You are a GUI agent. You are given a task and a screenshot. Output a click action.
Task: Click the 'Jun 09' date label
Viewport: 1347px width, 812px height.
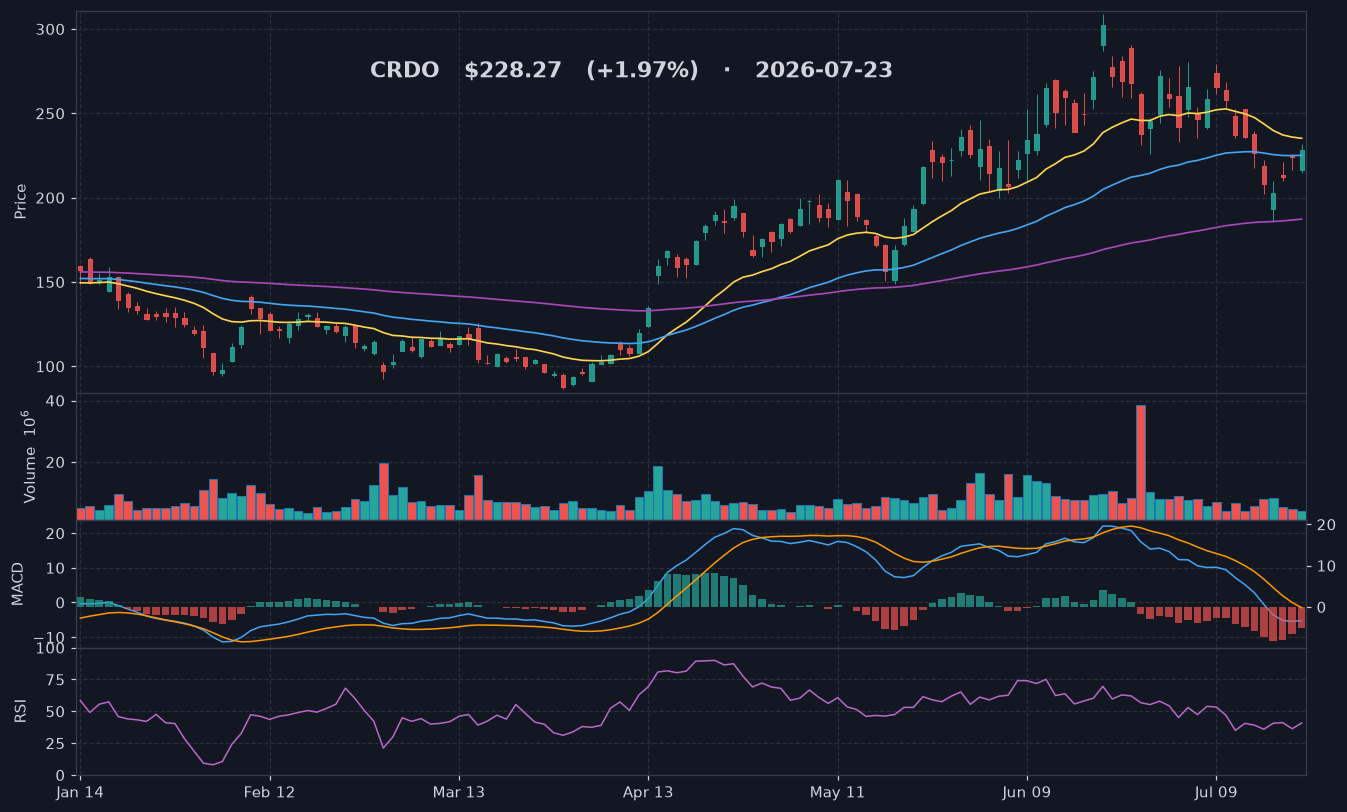coord(1026,792)
